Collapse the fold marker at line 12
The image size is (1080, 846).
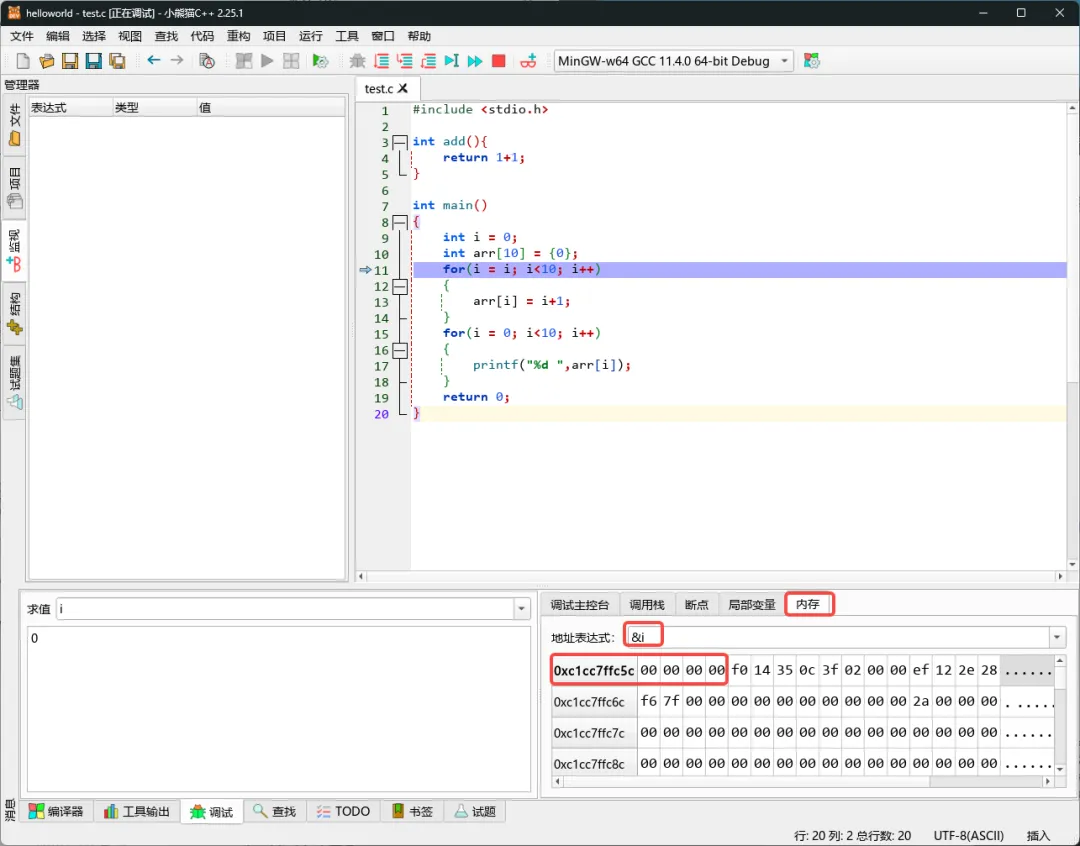[400, 286]
